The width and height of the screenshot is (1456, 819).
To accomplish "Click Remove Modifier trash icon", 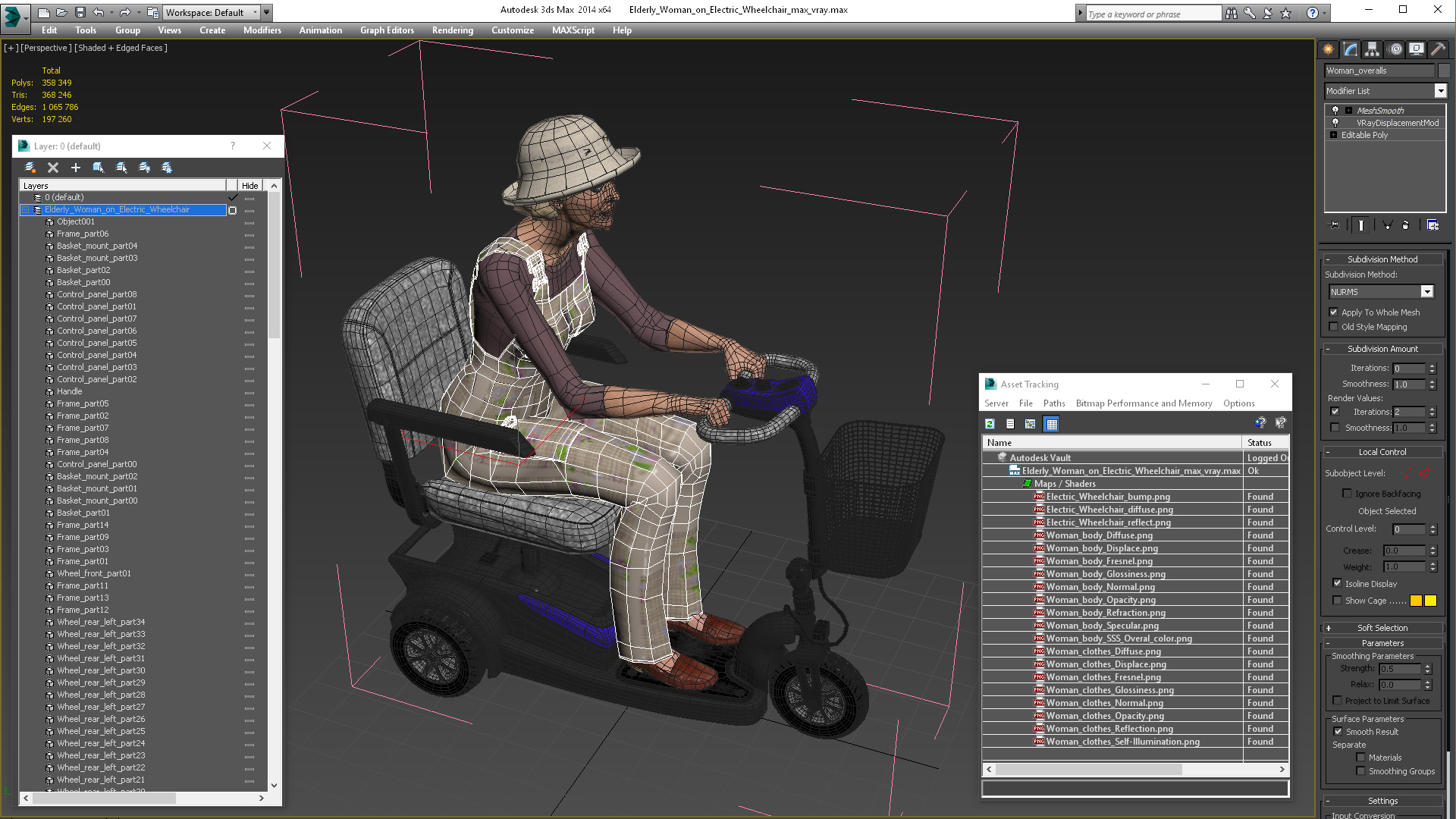I will pos(1405,225).
